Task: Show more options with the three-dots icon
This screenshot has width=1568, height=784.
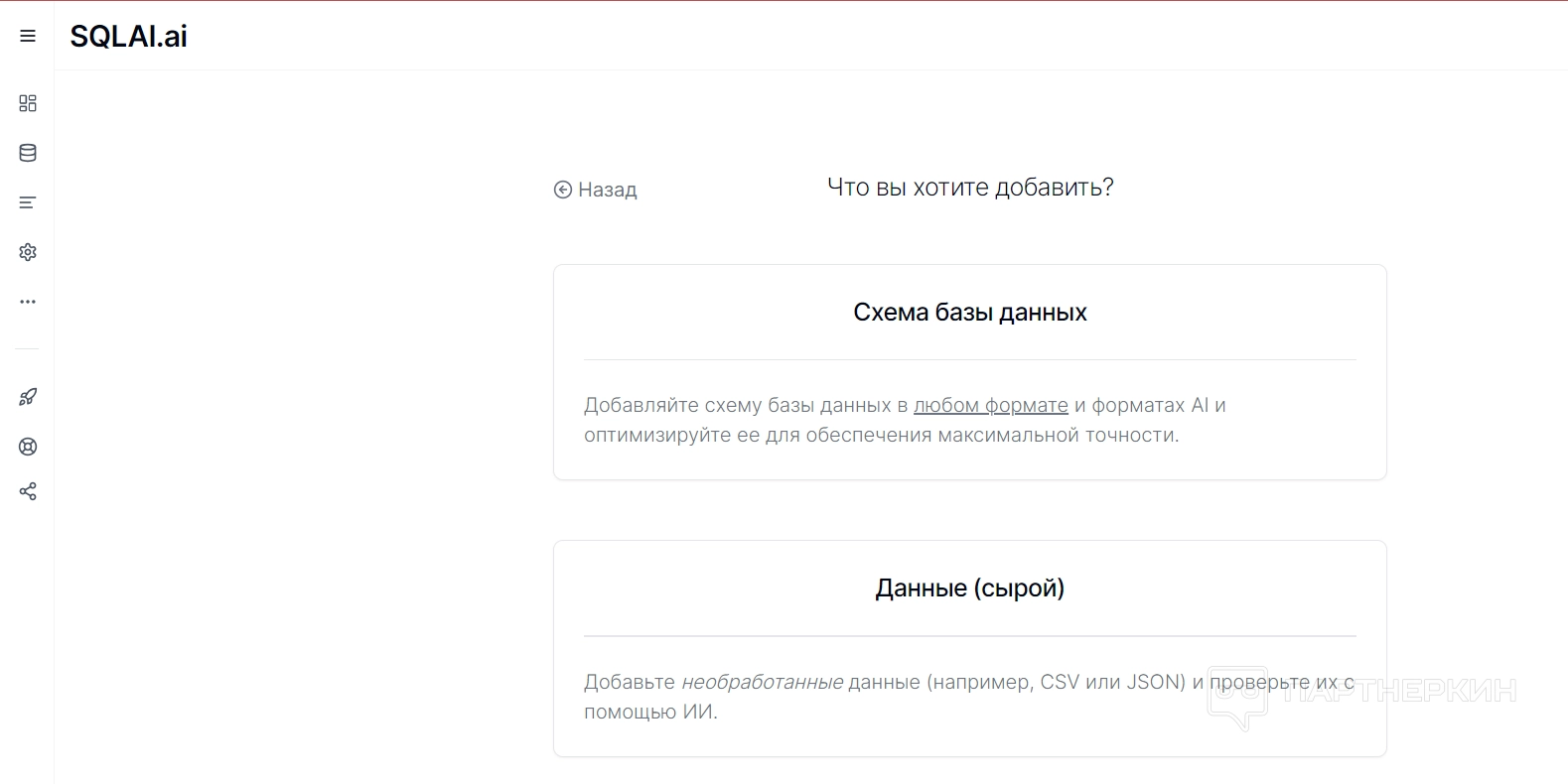Action: click(x=28, y=301)
